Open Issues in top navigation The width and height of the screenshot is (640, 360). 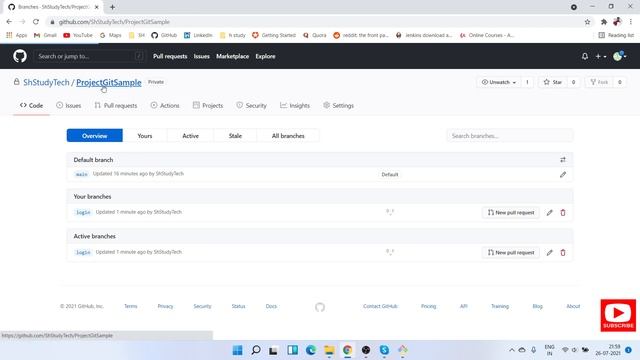point(201,56)
